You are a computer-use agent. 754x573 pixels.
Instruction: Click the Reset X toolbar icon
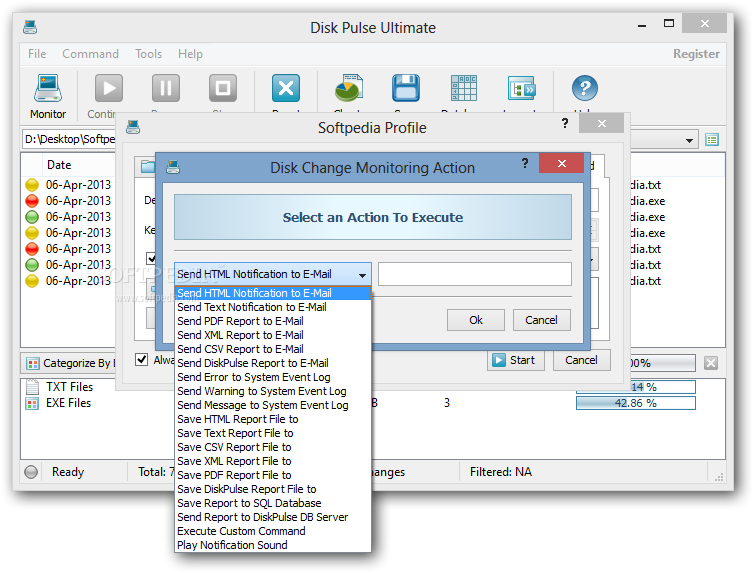tap(286, 88)
